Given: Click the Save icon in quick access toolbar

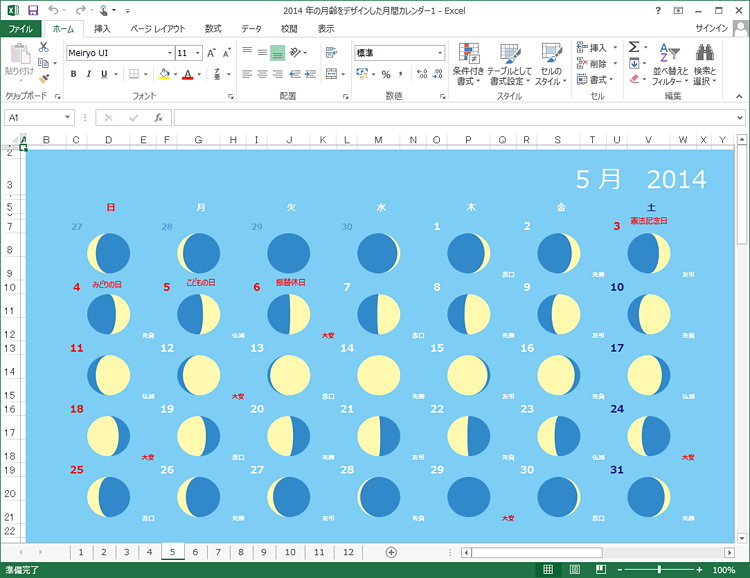Looking at the screenshot, I should coord(33,10).
